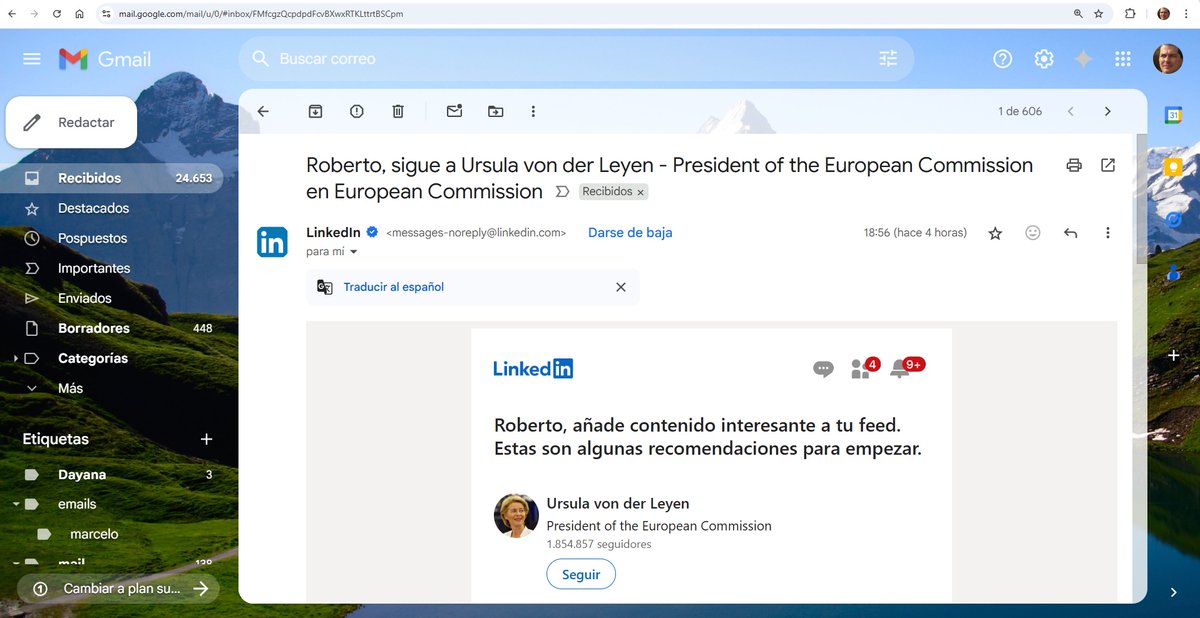Hide the right side panel

[1174, 592]
